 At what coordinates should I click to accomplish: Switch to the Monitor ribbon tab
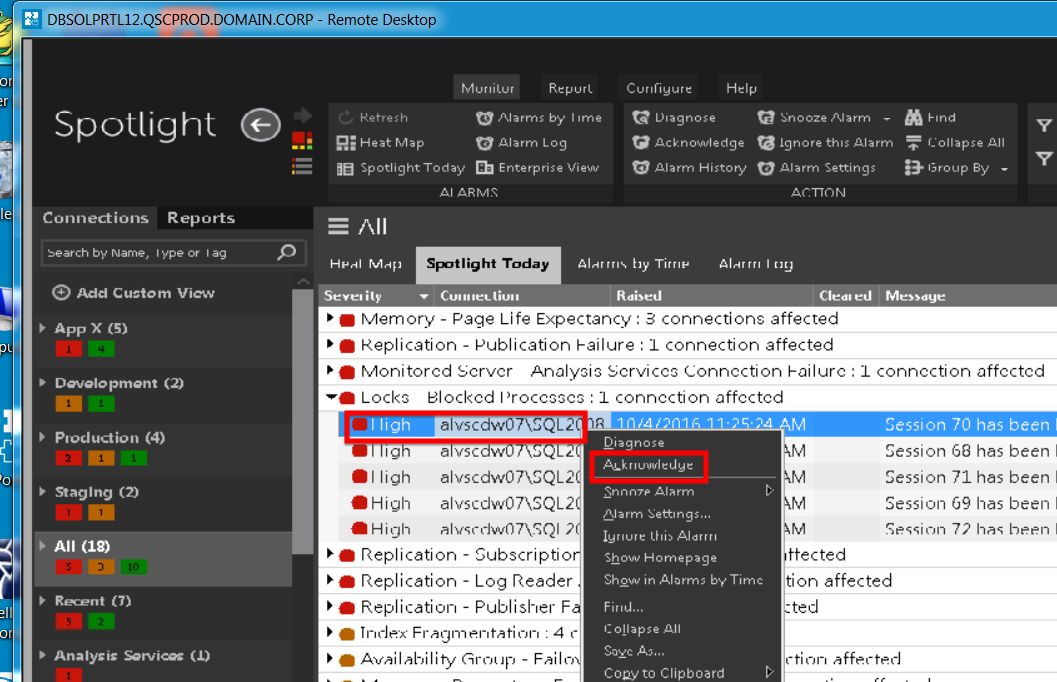tap(487, 88)
